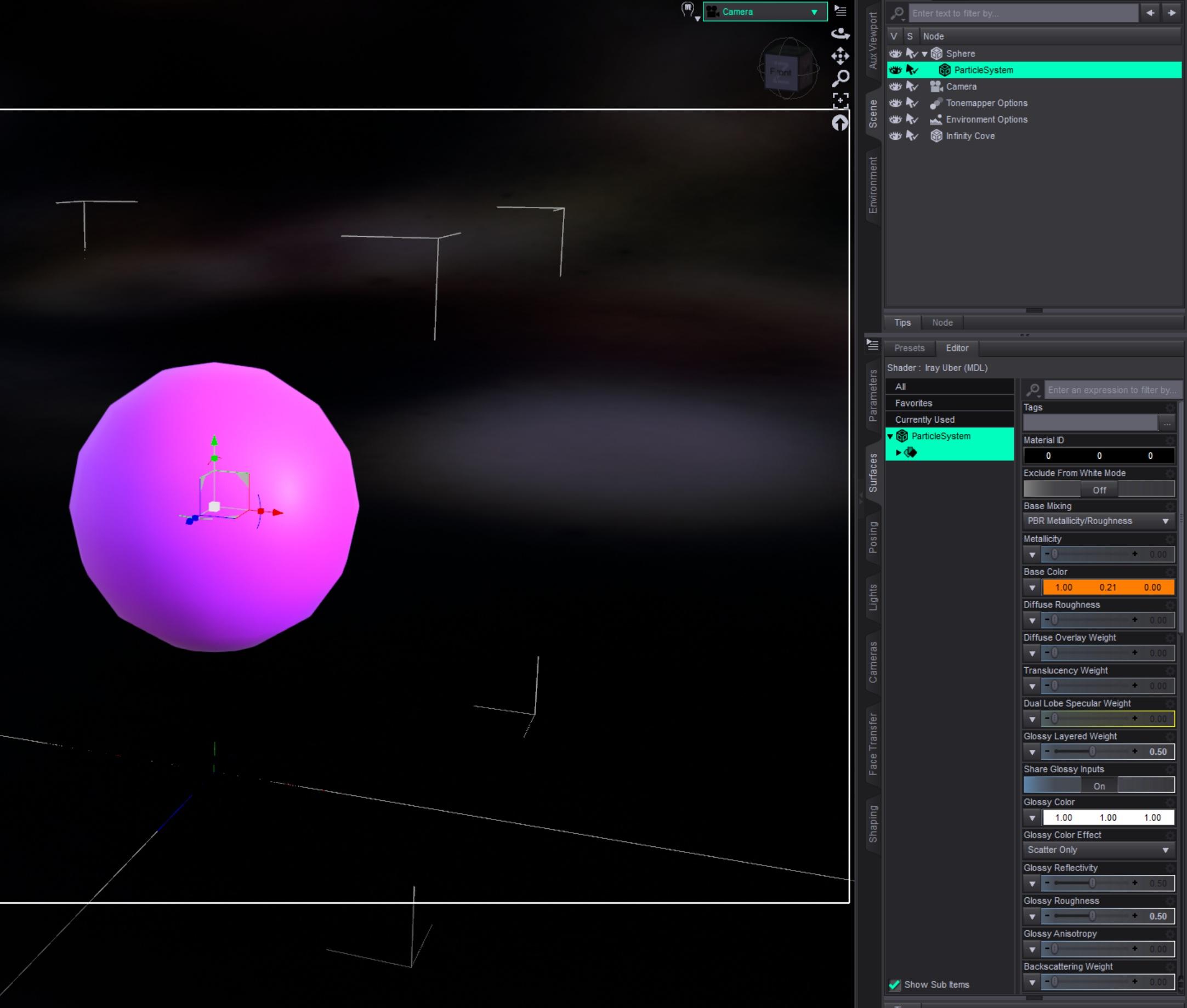Click the viewport pan arrows icon

click(x=839, y=55)
